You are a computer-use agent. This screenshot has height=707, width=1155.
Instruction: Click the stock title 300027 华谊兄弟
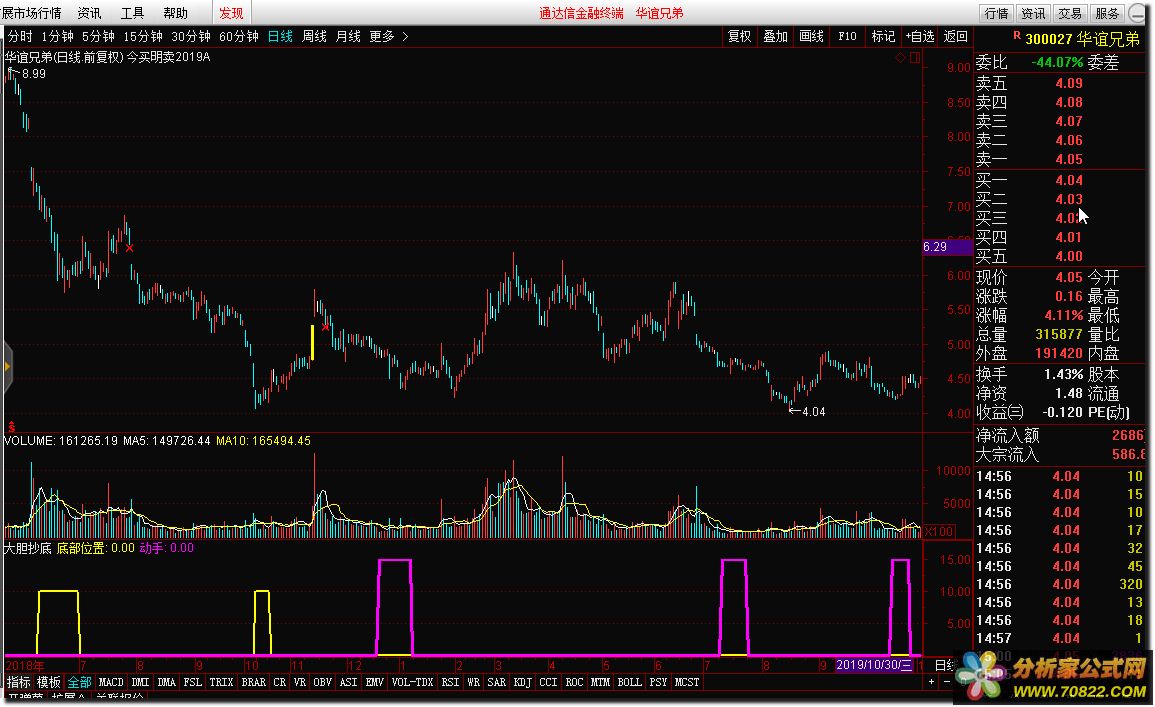[x=1084, y=39]
